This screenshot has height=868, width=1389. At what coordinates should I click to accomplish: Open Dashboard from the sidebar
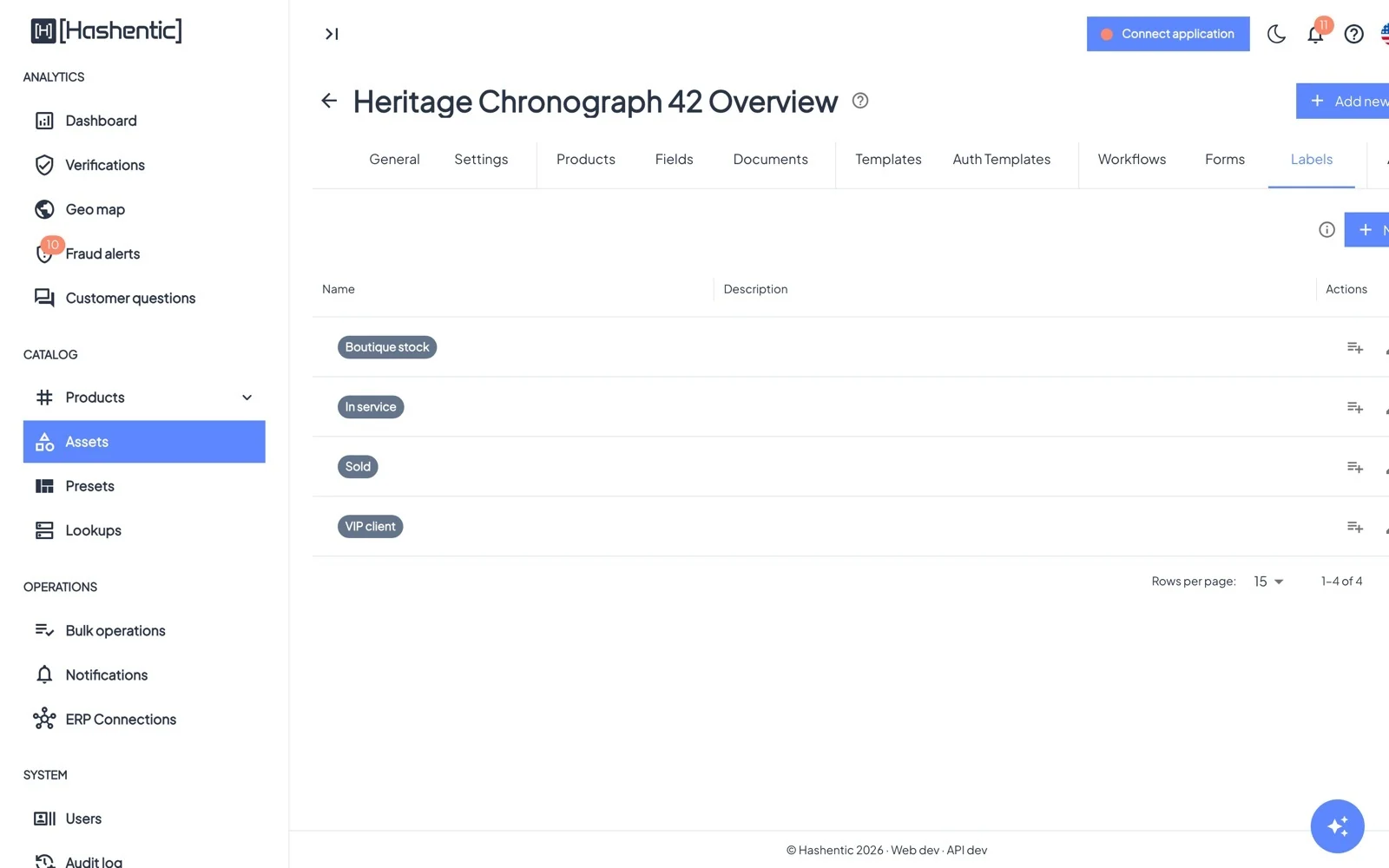point(144,121)
